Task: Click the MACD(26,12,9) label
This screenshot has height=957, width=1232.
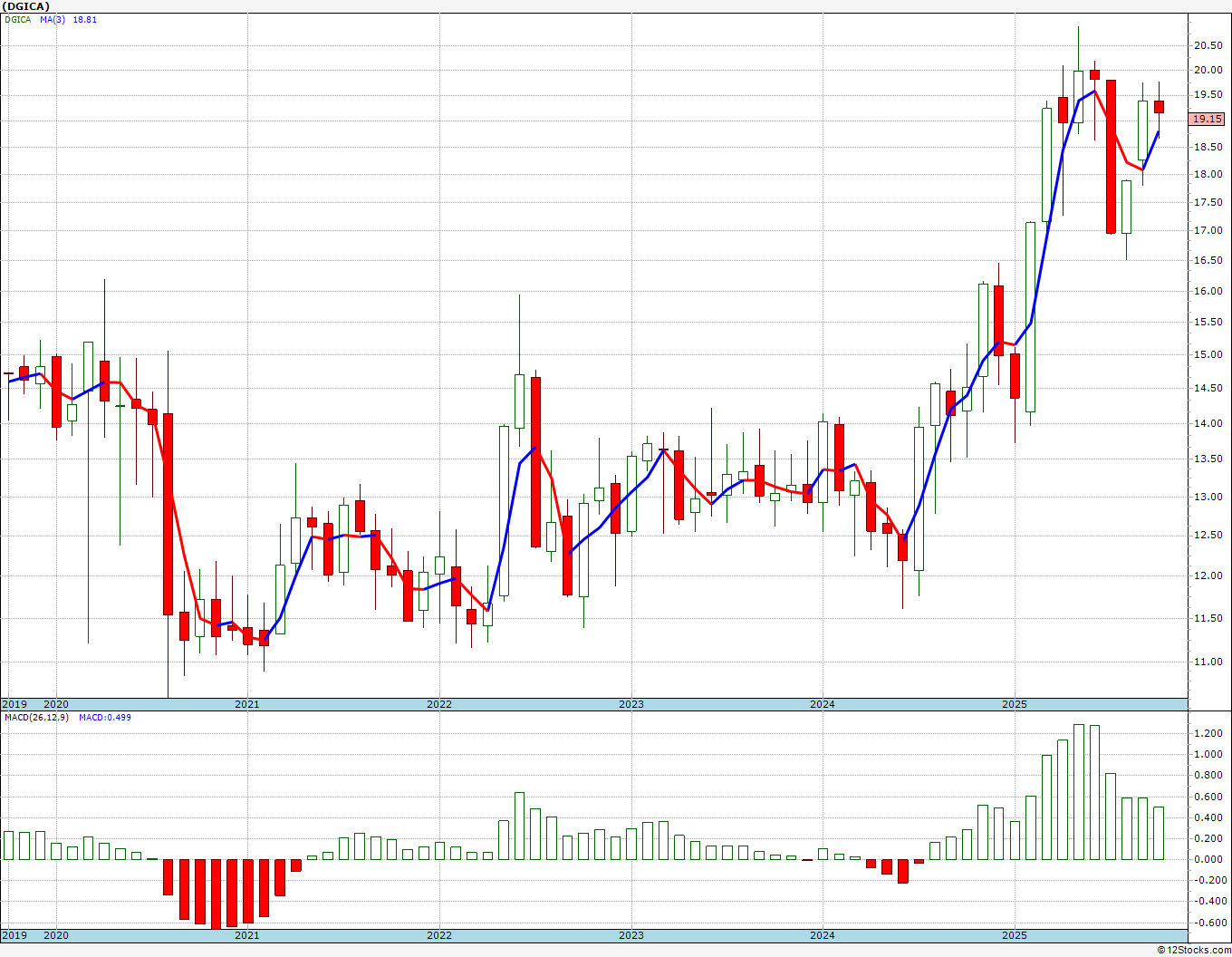Action: point(36,718)
